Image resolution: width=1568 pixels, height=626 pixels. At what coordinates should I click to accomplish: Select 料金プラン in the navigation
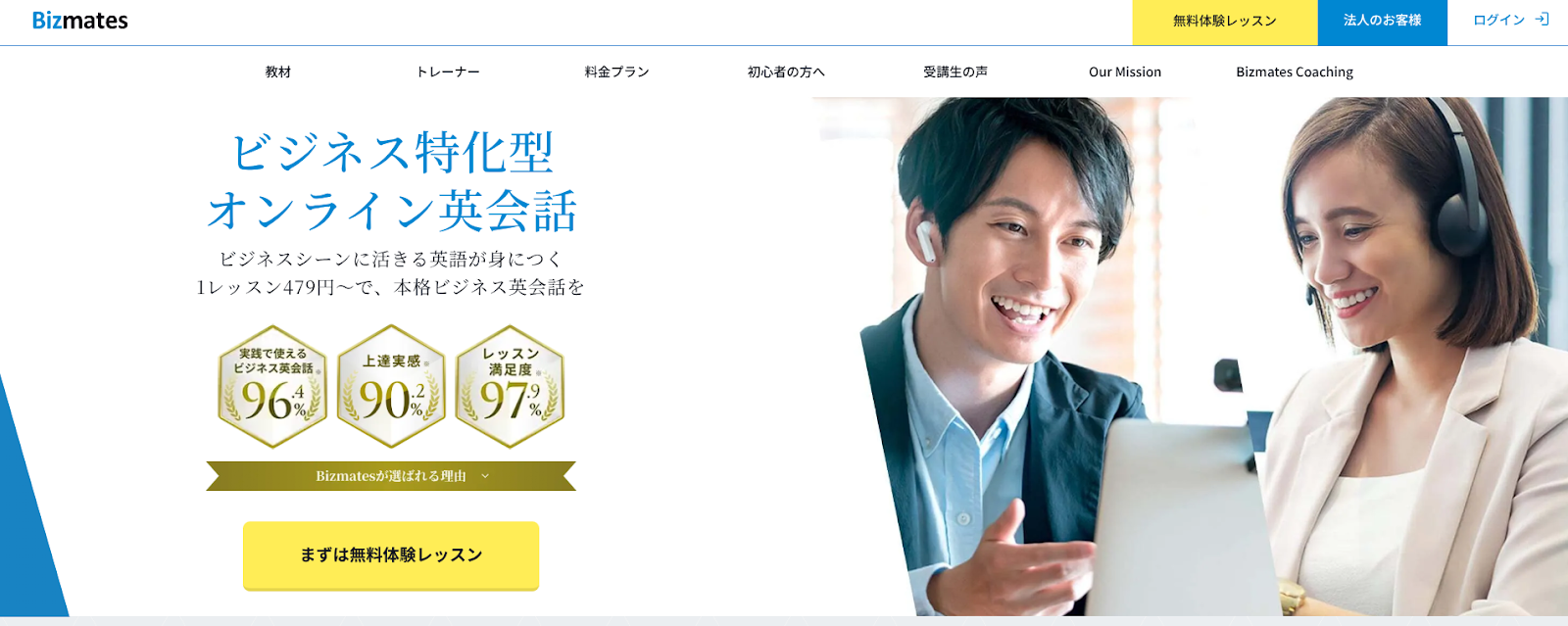617,72
